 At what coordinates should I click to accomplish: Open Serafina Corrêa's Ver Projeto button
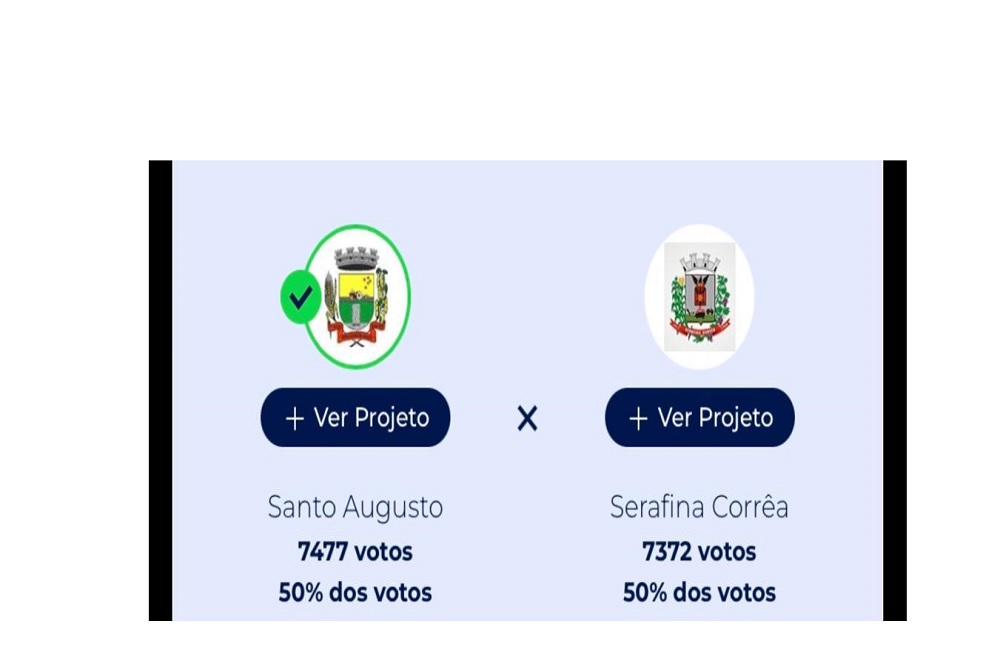700,418
